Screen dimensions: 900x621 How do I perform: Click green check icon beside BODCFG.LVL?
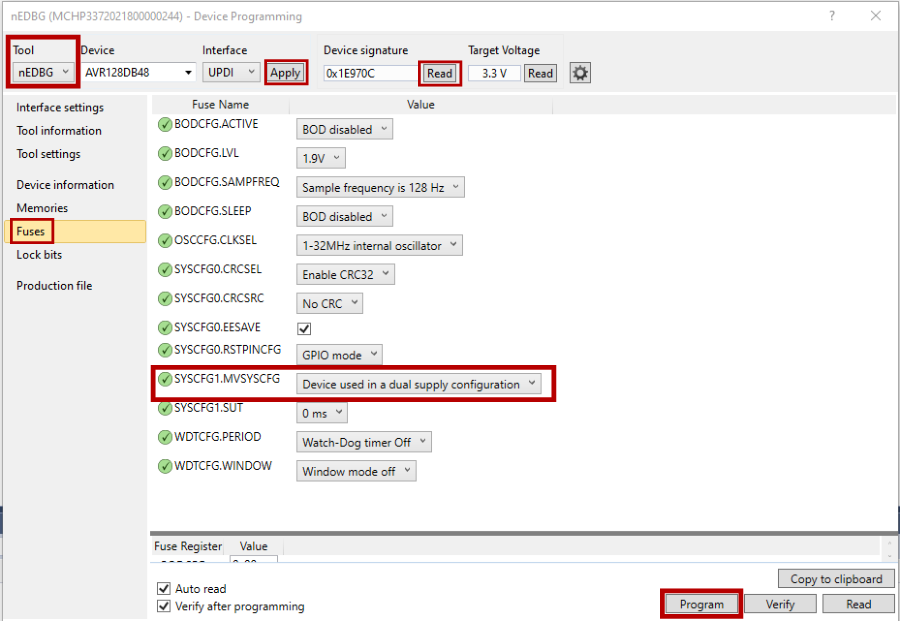pos(165,154)
